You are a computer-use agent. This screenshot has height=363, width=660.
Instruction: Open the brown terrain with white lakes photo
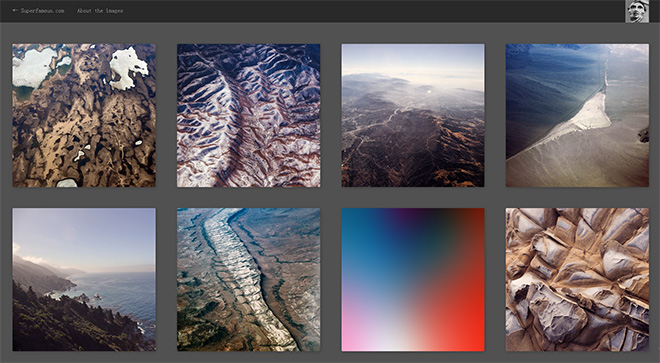point(84,115)
